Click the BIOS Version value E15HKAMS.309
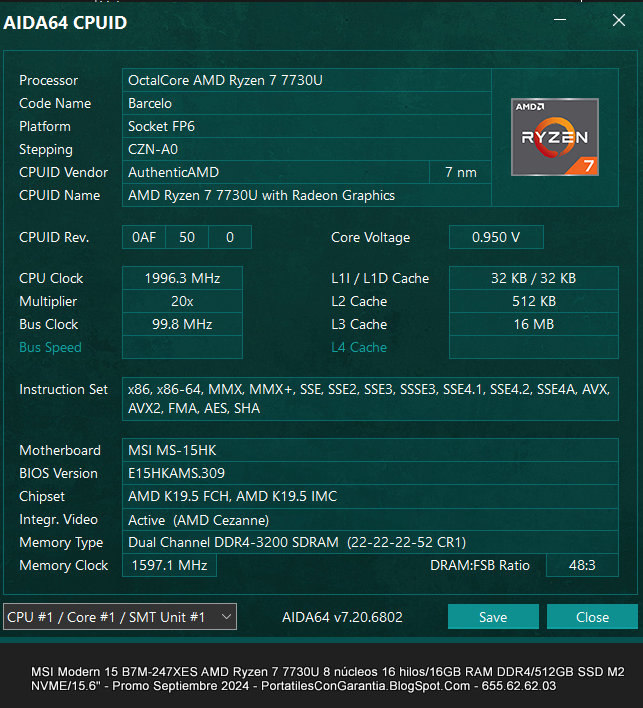 [370, 473]
